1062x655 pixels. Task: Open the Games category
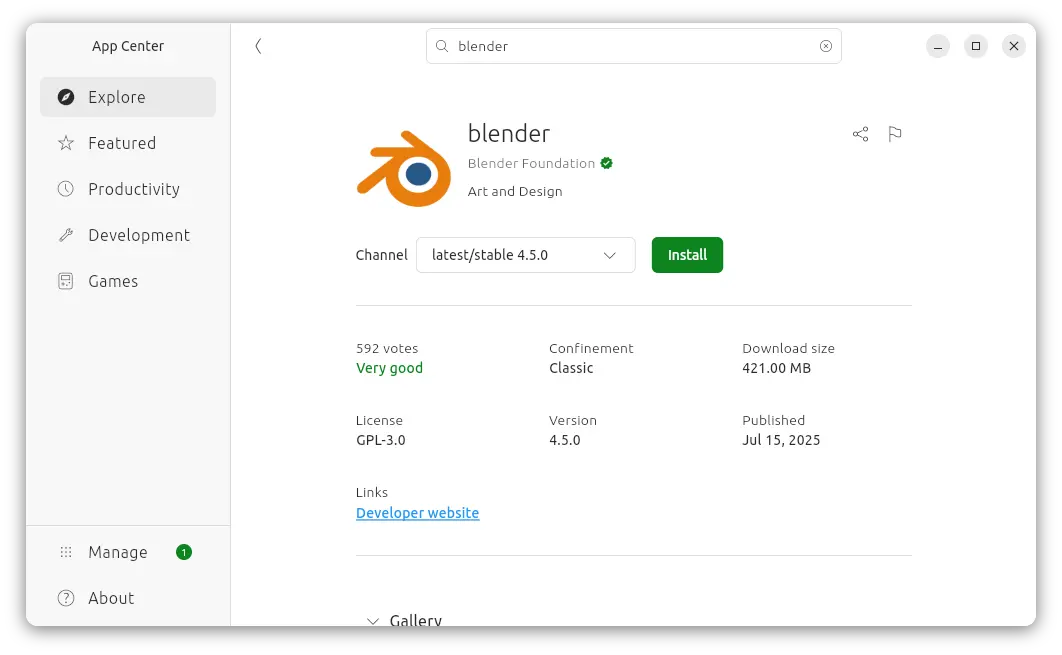(128, 281)
